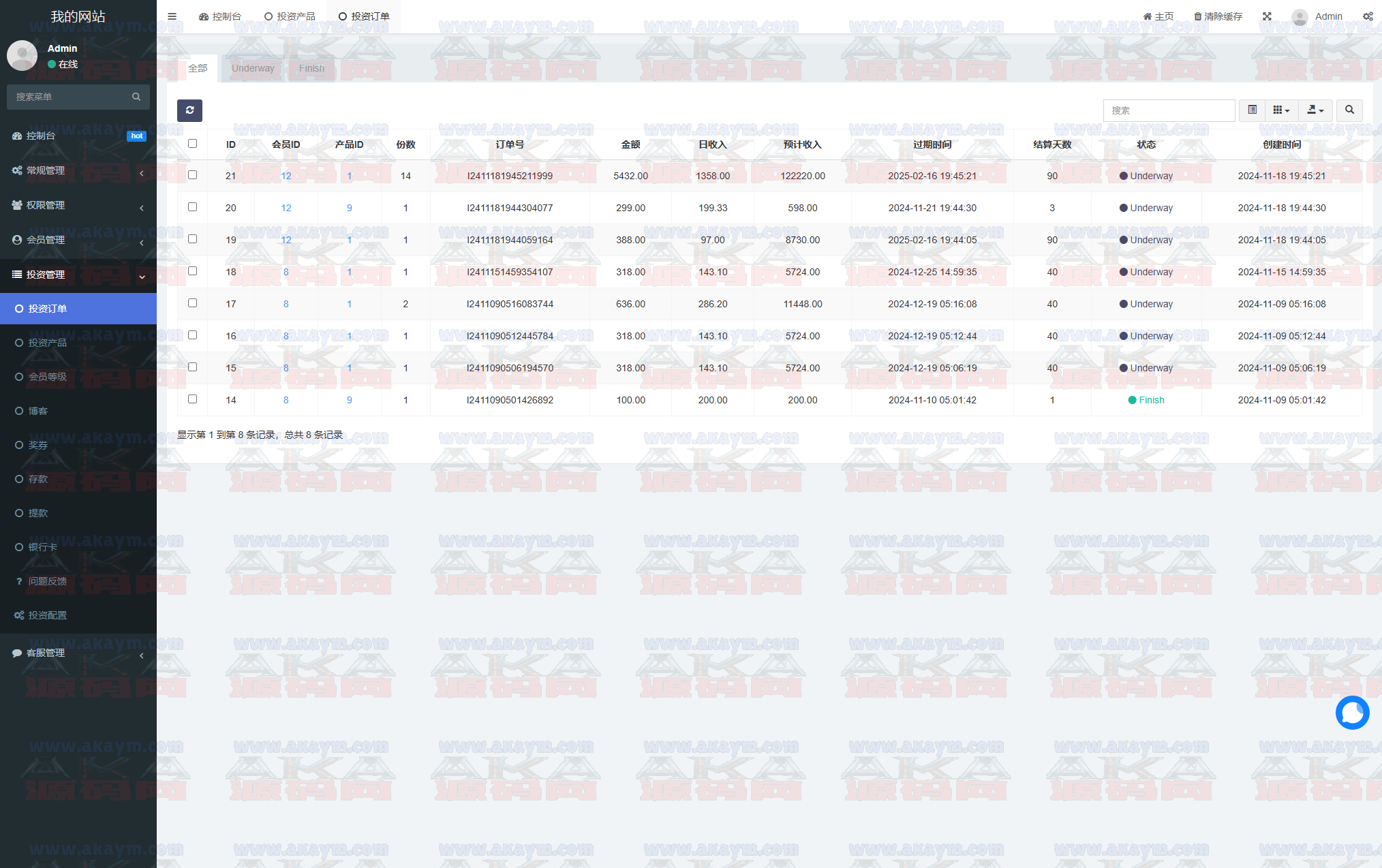The width and height of the screenshot is (1382, 868).
Task: Switch to the Finish tab
Action: 311,68
